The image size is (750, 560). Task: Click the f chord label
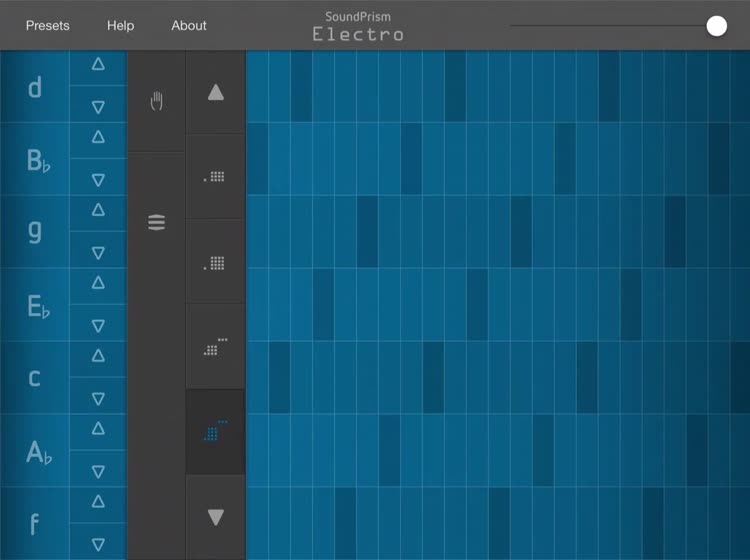34,524
